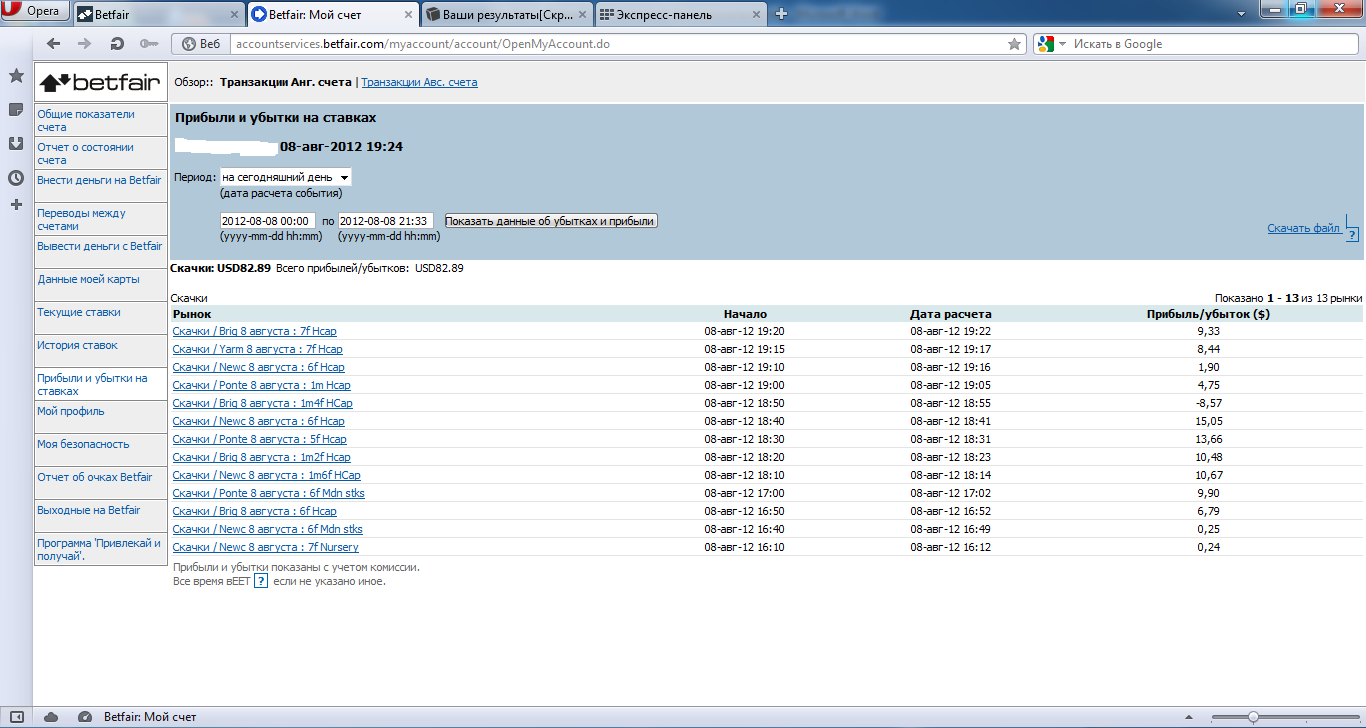Viewport: 1366px width, 728px height.
Task: Click the -8,57 loss value
Action: 1208,403
